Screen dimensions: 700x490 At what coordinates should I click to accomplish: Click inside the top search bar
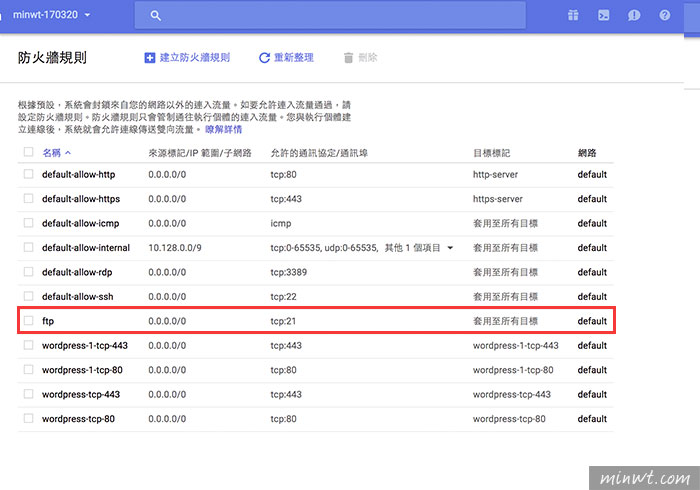point(330,16)
